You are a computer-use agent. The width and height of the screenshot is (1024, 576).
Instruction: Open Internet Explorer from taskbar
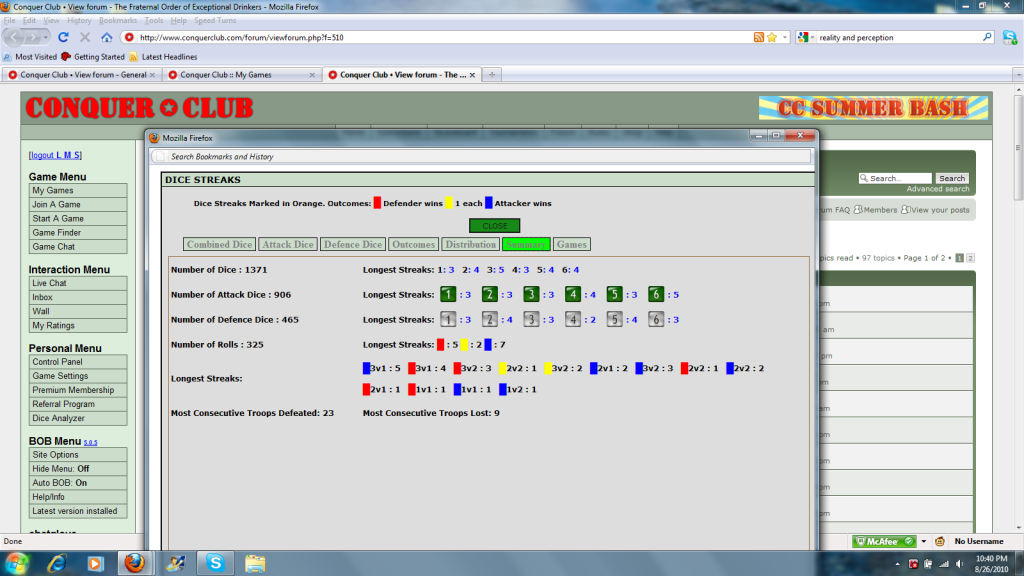57,563
